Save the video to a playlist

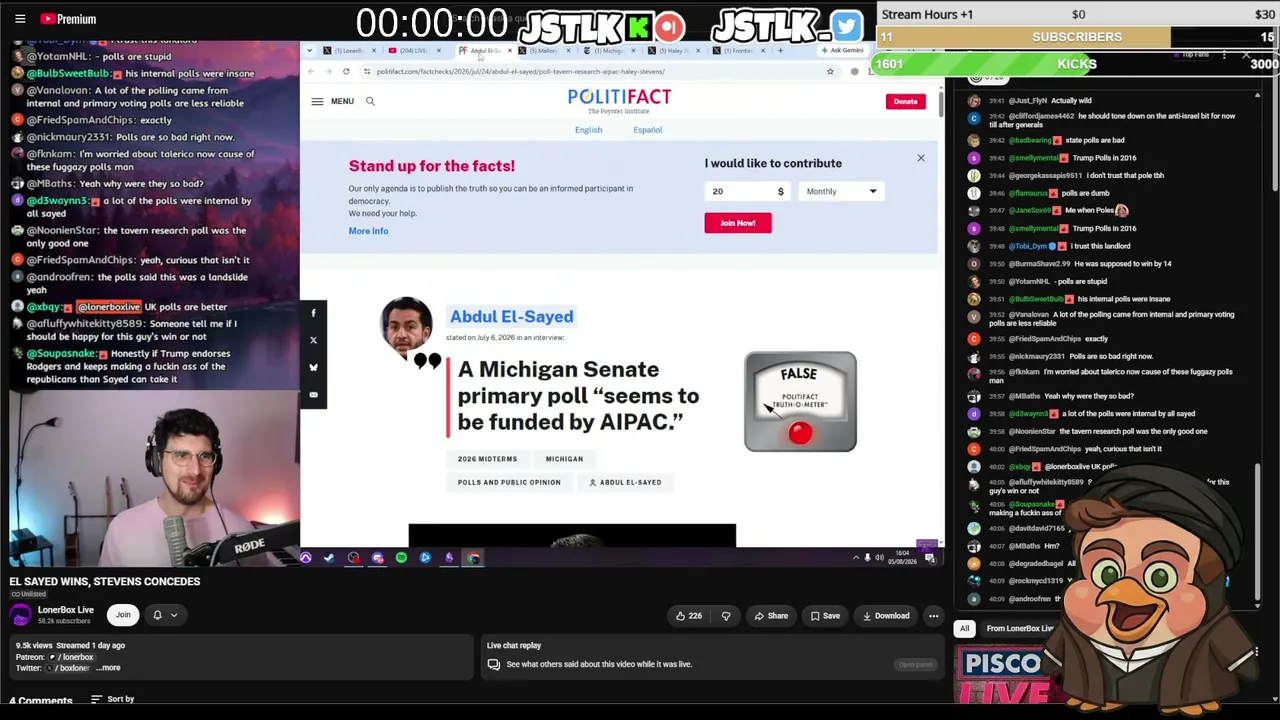coord(825,616)
